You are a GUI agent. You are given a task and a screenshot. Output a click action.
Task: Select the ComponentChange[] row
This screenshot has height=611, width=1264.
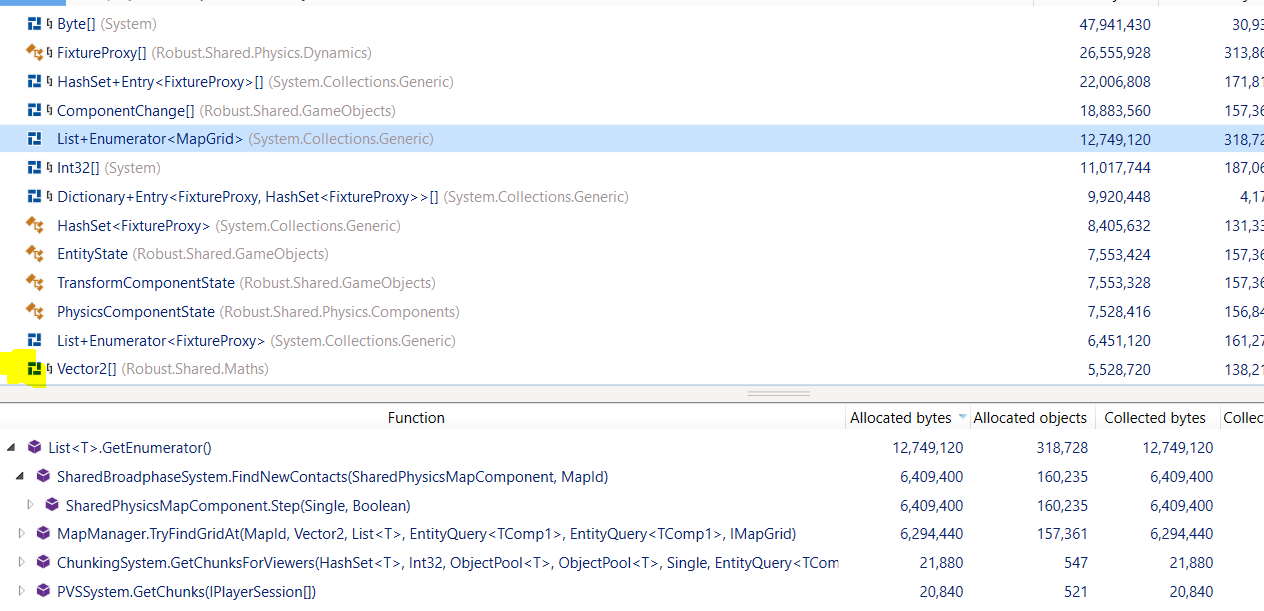click(632, 110)
